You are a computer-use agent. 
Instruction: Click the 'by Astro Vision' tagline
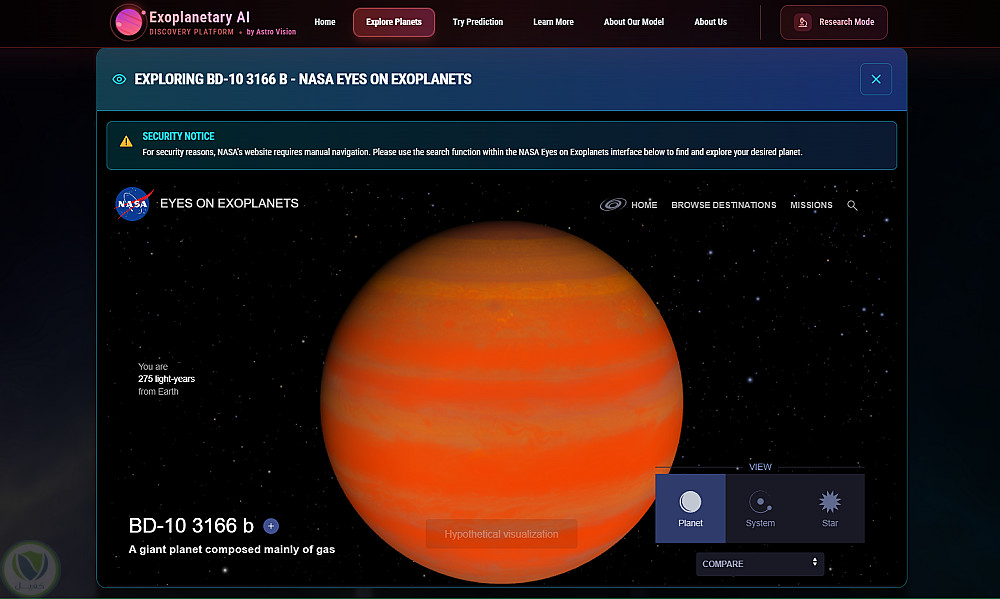click(271, 32)
